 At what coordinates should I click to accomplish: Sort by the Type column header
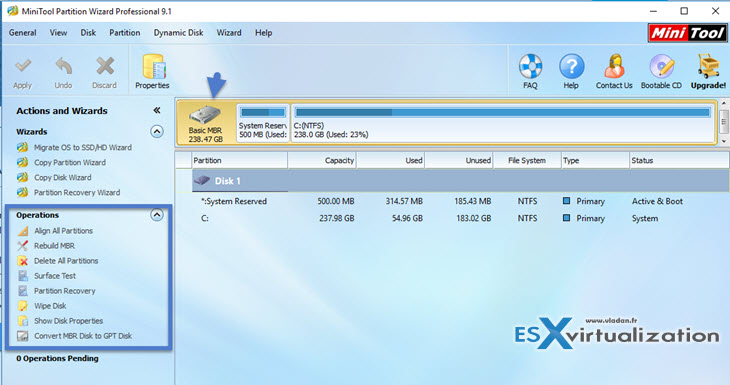tap(595, 160)
